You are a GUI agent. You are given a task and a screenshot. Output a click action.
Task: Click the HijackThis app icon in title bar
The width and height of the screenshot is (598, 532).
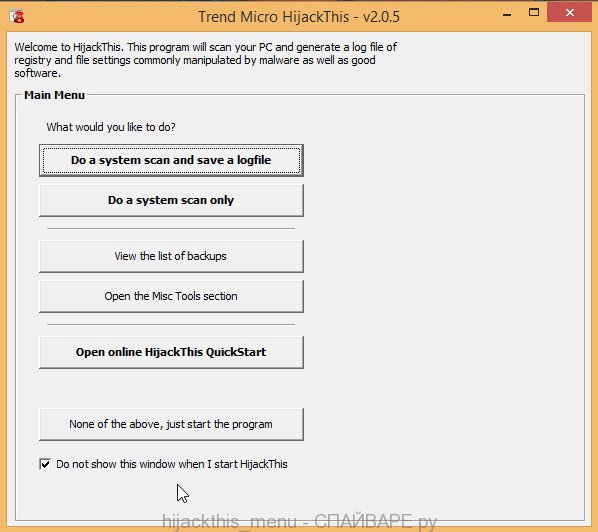click(17, 16)
